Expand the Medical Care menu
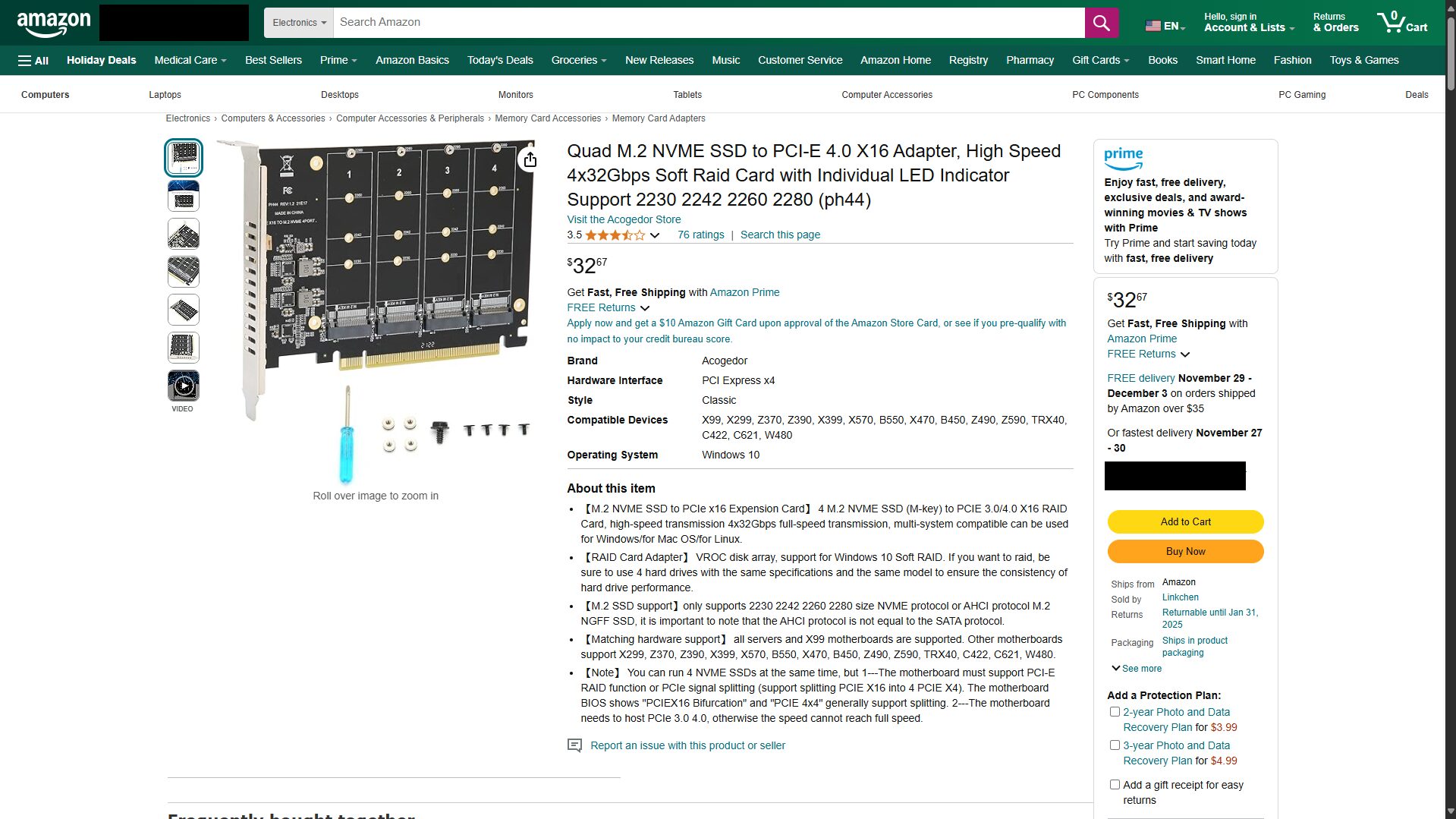This screenshot has height=819, width=1456. [190, 60]
